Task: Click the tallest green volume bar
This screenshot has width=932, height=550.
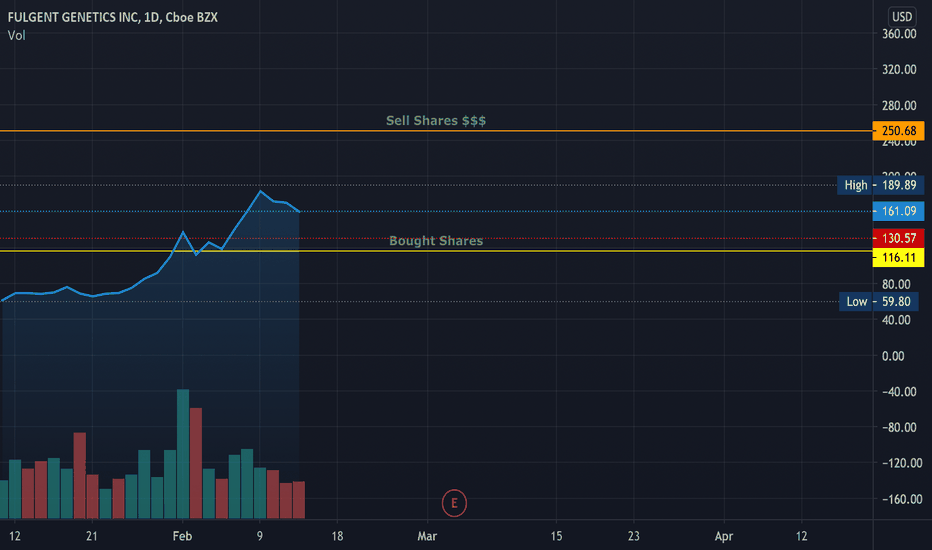Action: 183,454
